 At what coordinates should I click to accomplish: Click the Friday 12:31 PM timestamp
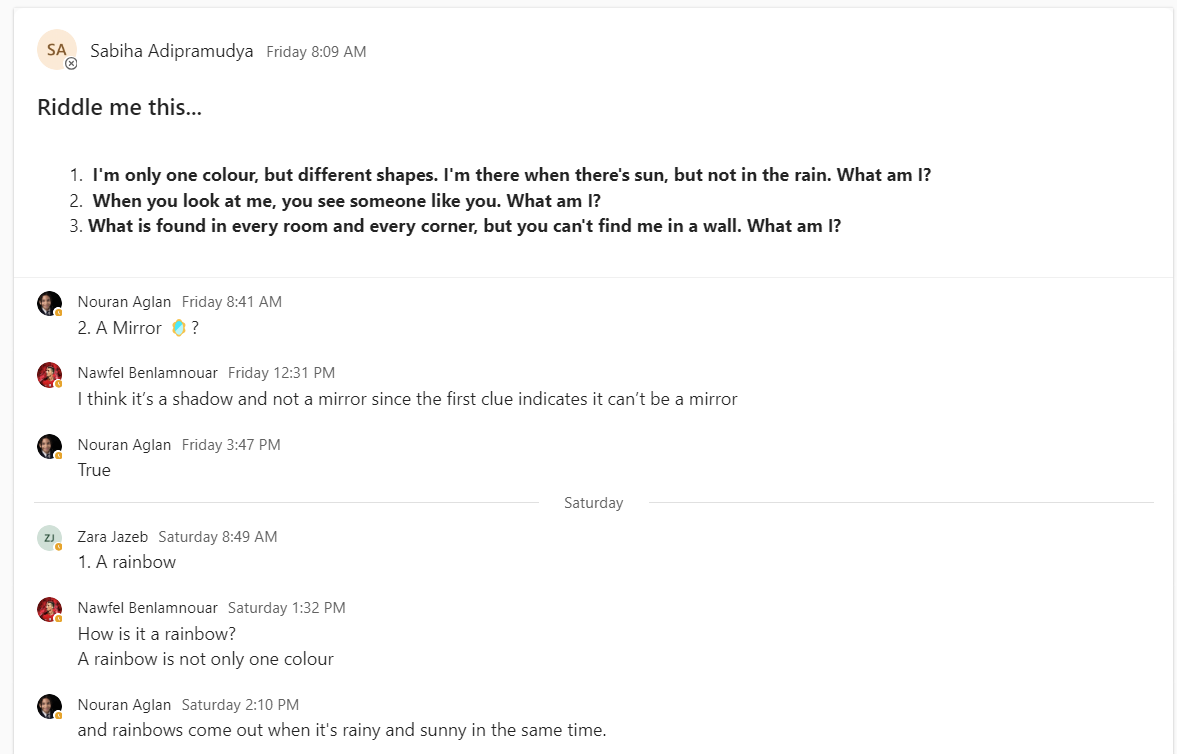tap(281, 373)
